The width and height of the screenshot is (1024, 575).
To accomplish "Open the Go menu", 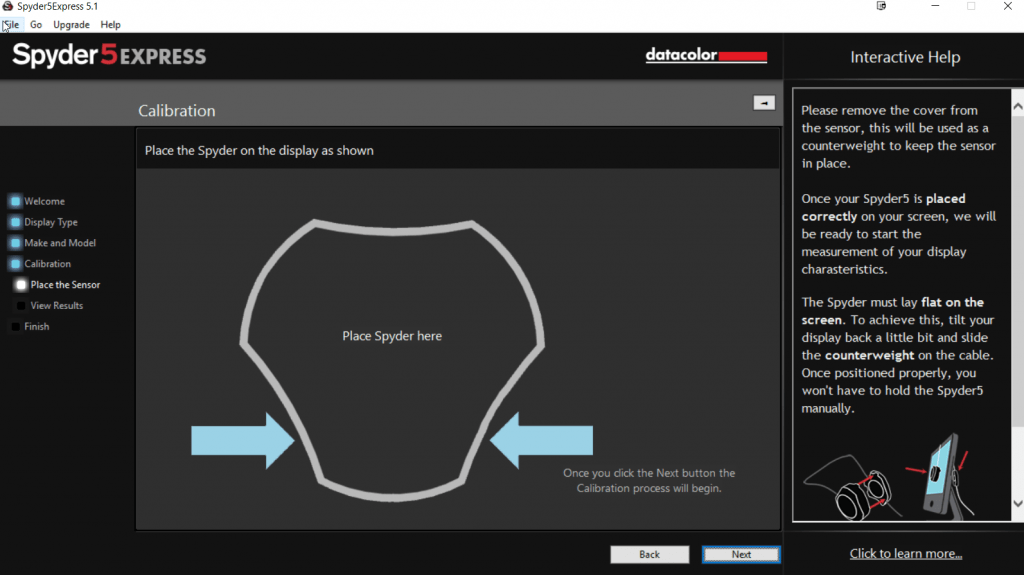I will pos(36,24).
